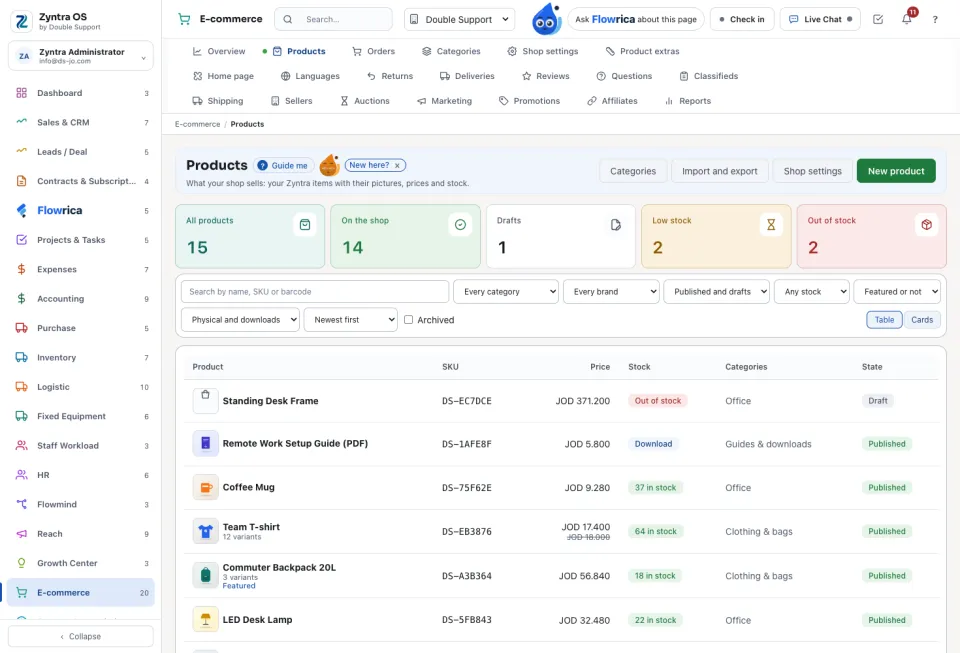
Task: Click the checkmark icon on On the shop card
Action: [x=460, y=225]
